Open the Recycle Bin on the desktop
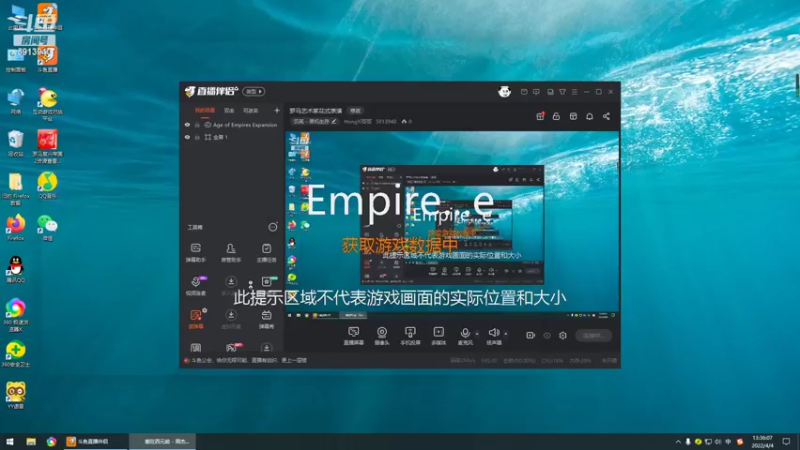Viewport: 800px width, 450px height. [16, 143]
